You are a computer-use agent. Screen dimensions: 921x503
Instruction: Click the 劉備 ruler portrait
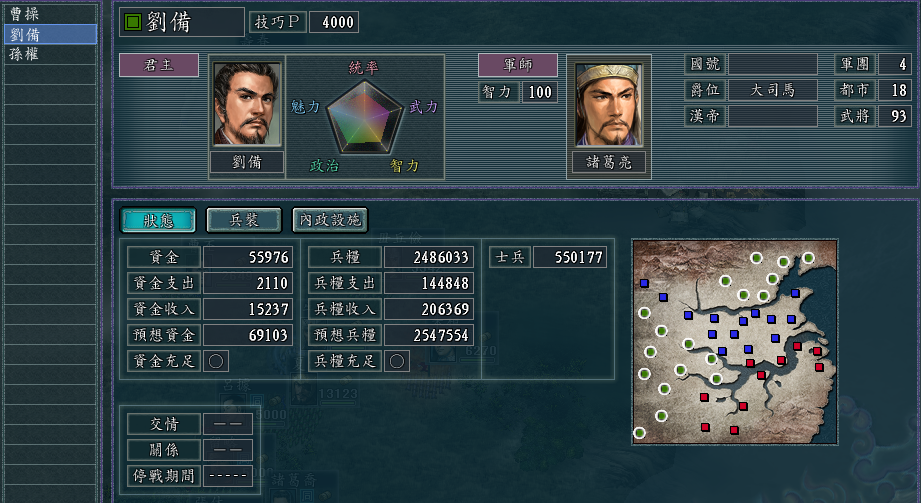(x=247, y=105)
